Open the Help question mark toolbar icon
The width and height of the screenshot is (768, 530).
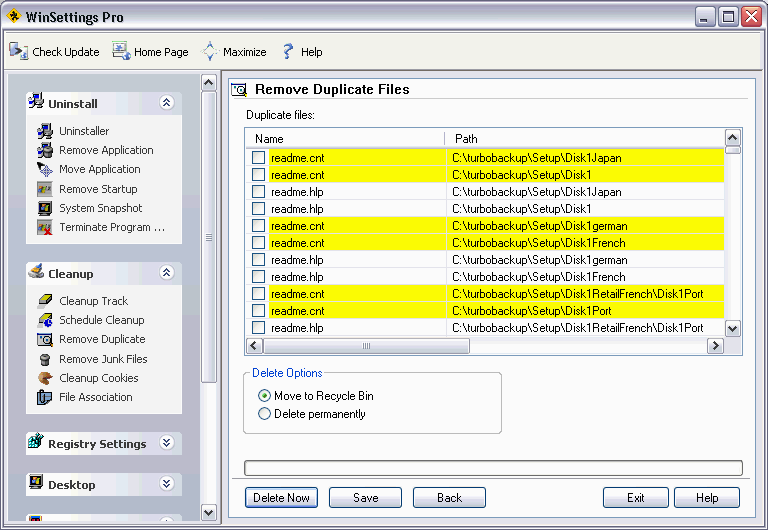[288, 51]
